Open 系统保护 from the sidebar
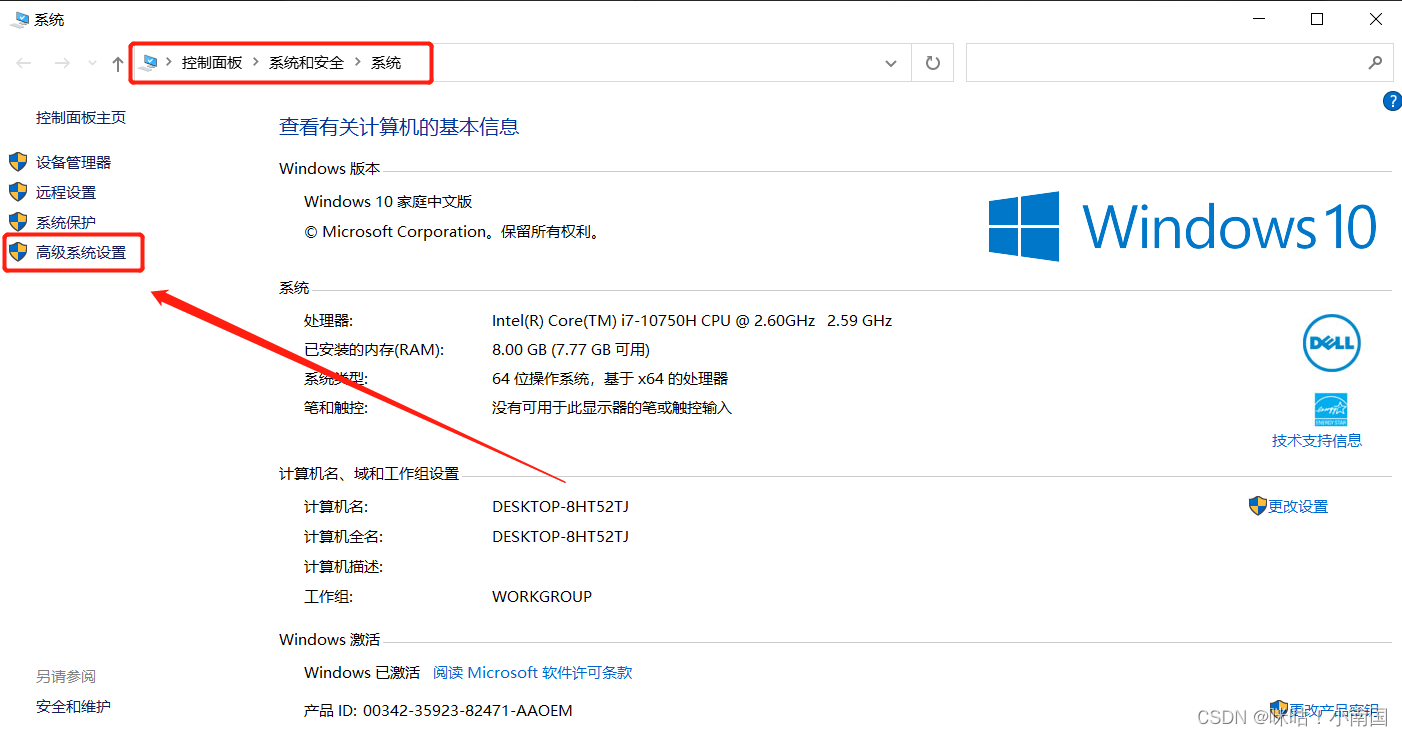The height and width of the screenshot is (736, 1402). [x=66, y=222]
